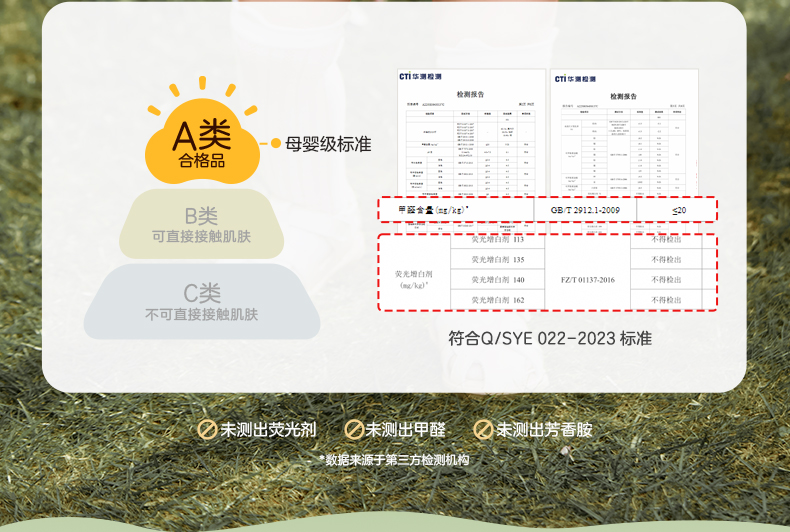Click the 甲醛含量 (mg/kg) cell
This screenshot has height=532, width=790.
coord(456,210)
